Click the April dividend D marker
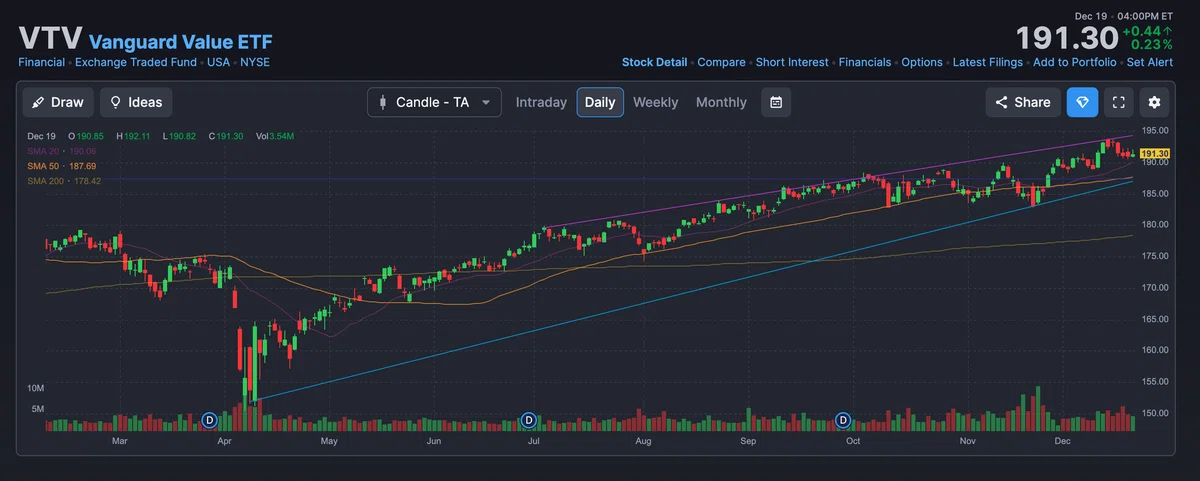 210,420
